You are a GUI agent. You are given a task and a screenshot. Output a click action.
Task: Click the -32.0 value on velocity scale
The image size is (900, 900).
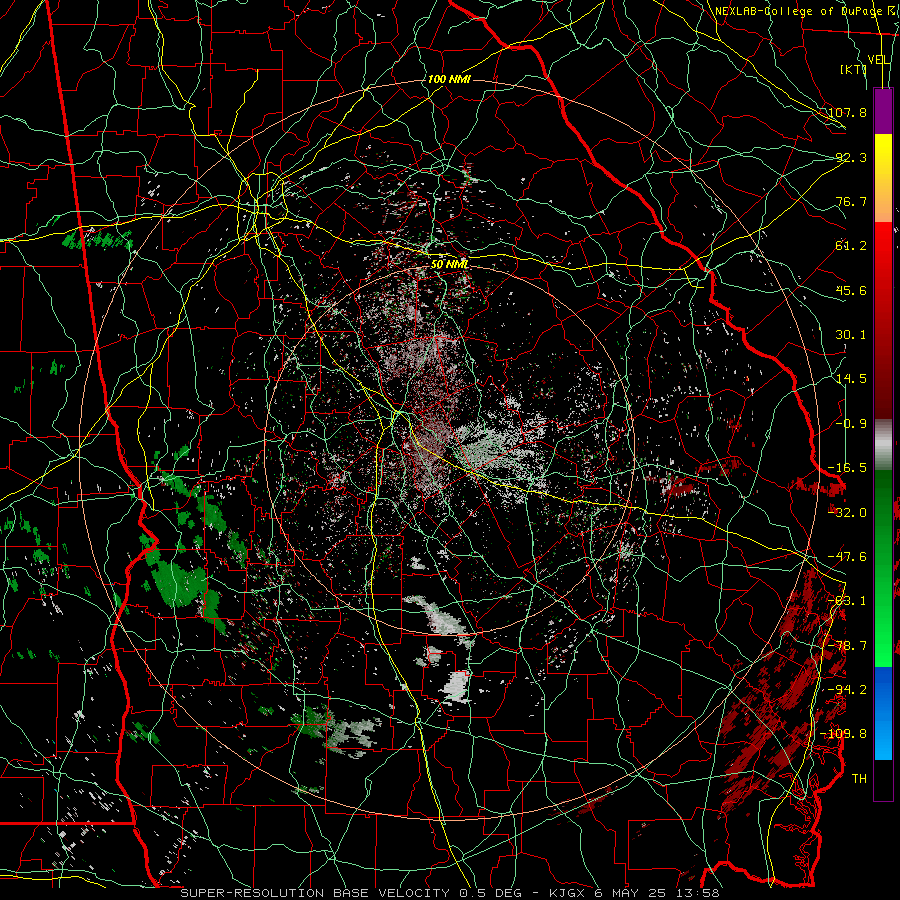(x=848, y=513)
